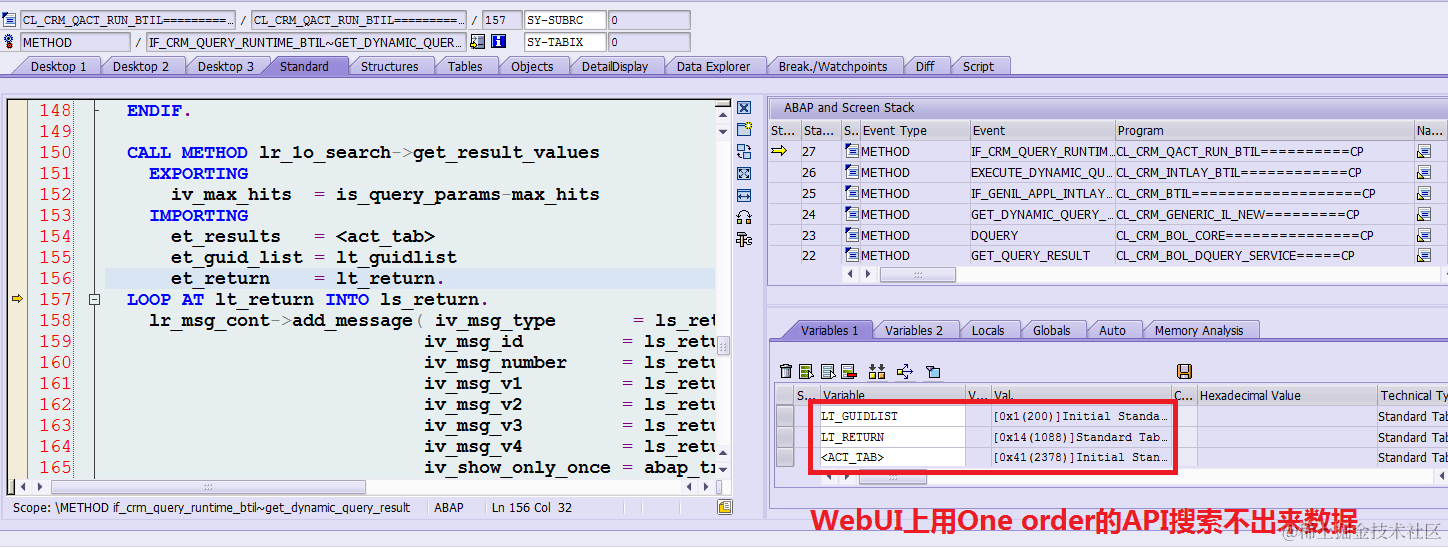
Task: Click the Event Type column header
Action: tap(915, 131)
